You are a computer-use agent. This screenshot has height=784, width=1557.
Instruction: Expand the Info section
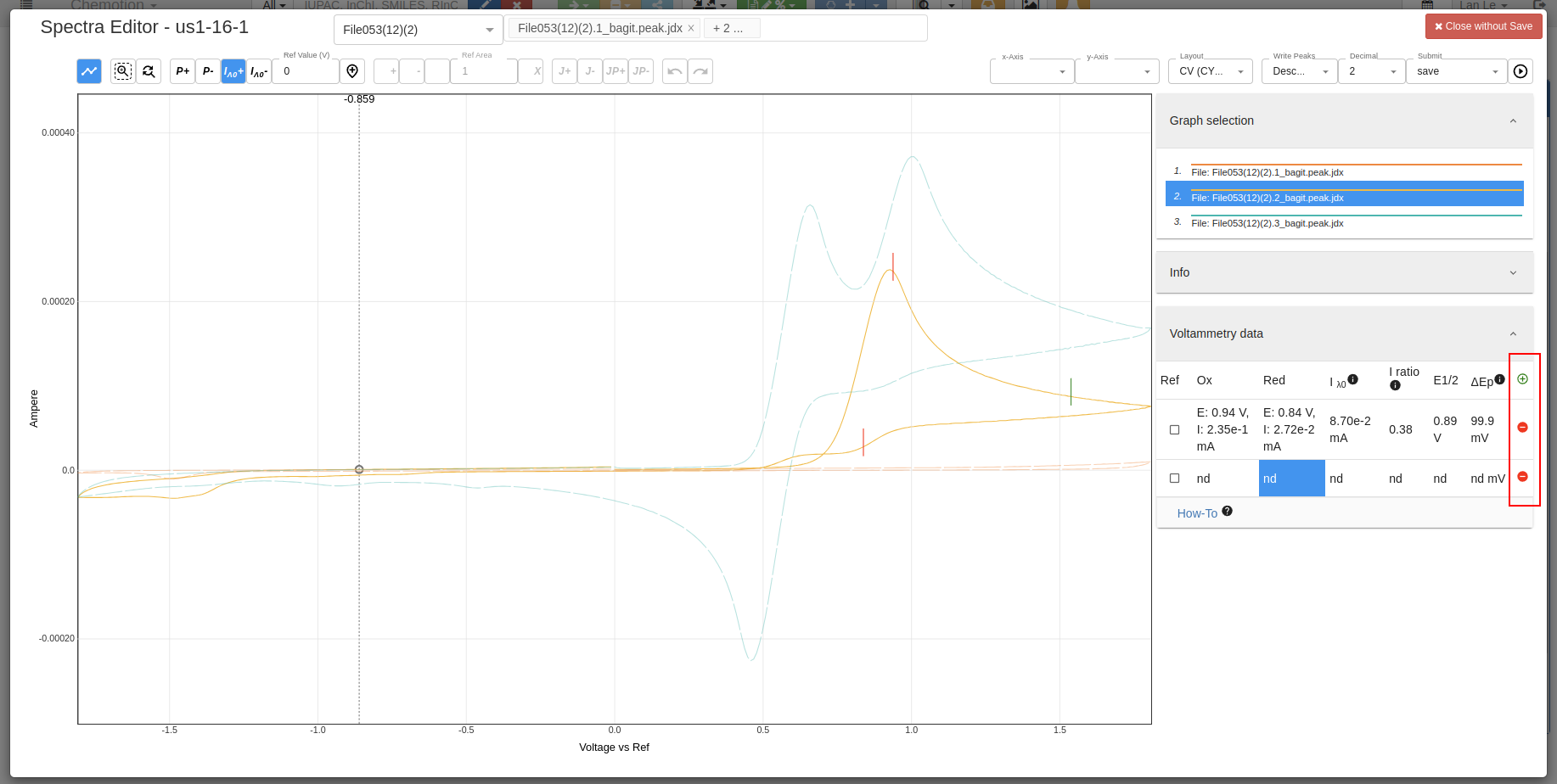1513,272
